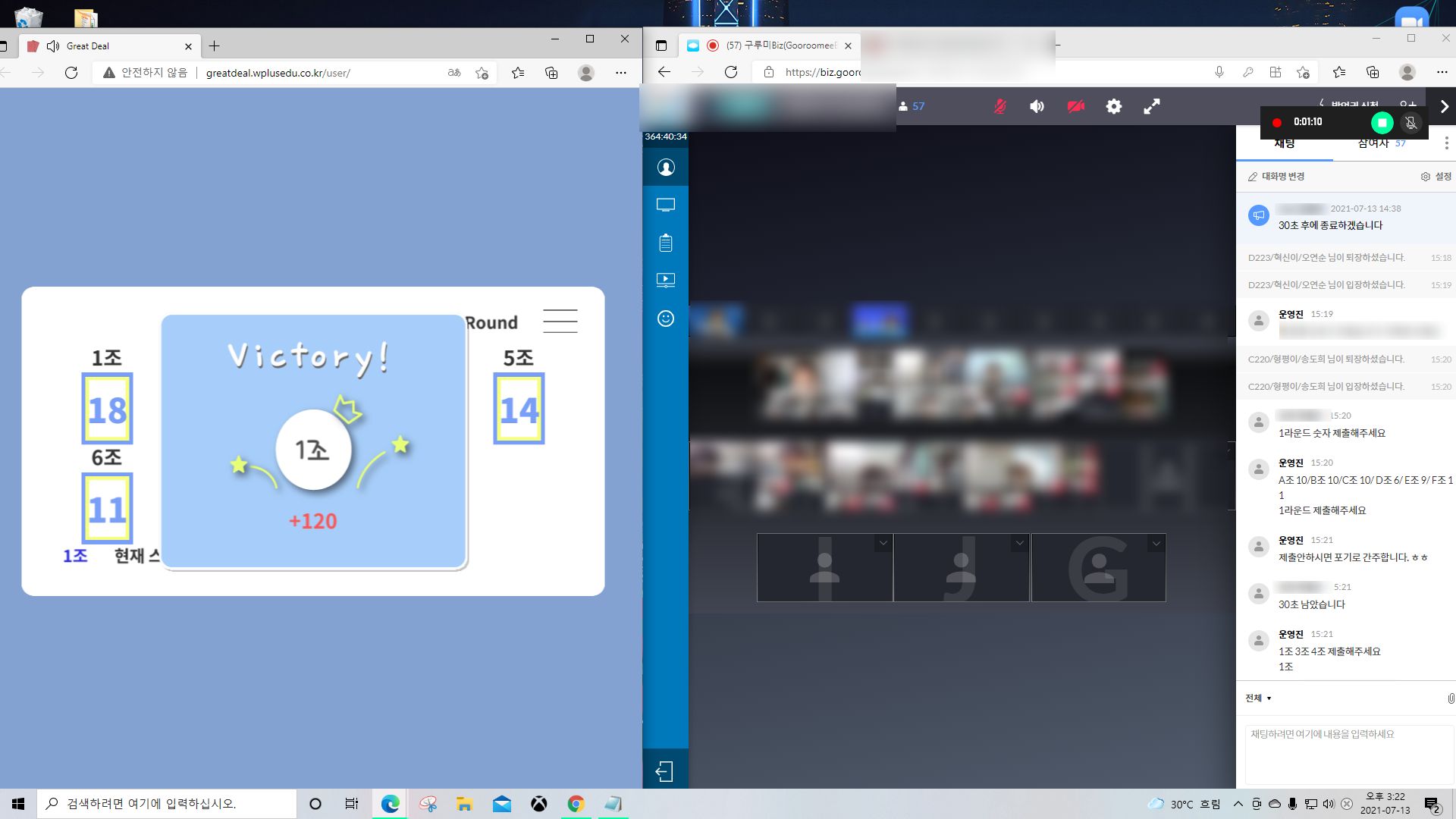The width and height of the screenshot is (1456, 819).
Task: Stop recording with the green stop button
Action: 1382,123
